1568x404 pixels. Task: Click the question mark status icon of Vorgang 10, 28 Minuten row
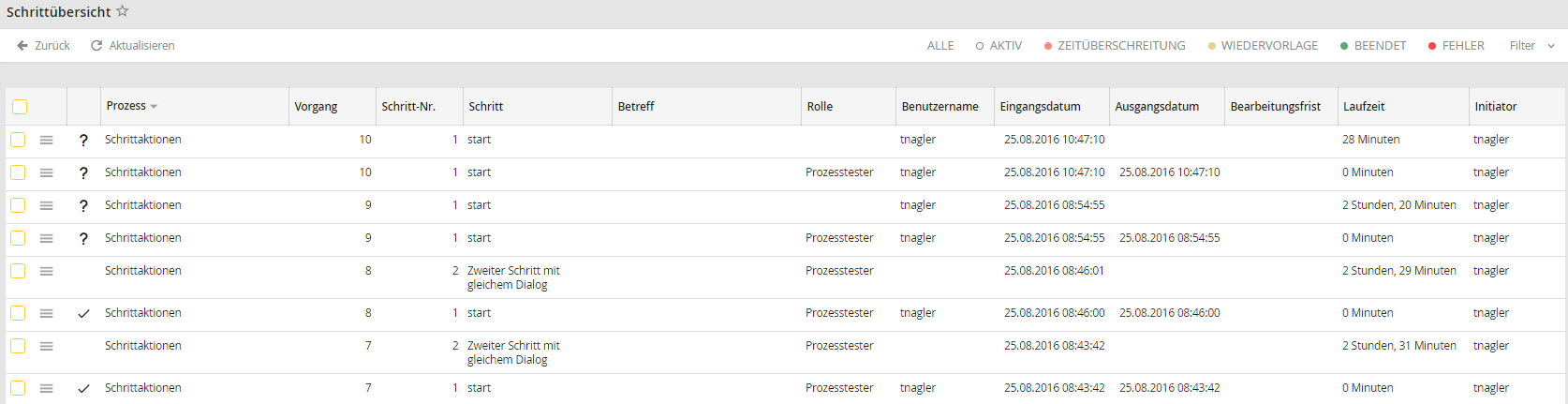click(x=83, y=140)
